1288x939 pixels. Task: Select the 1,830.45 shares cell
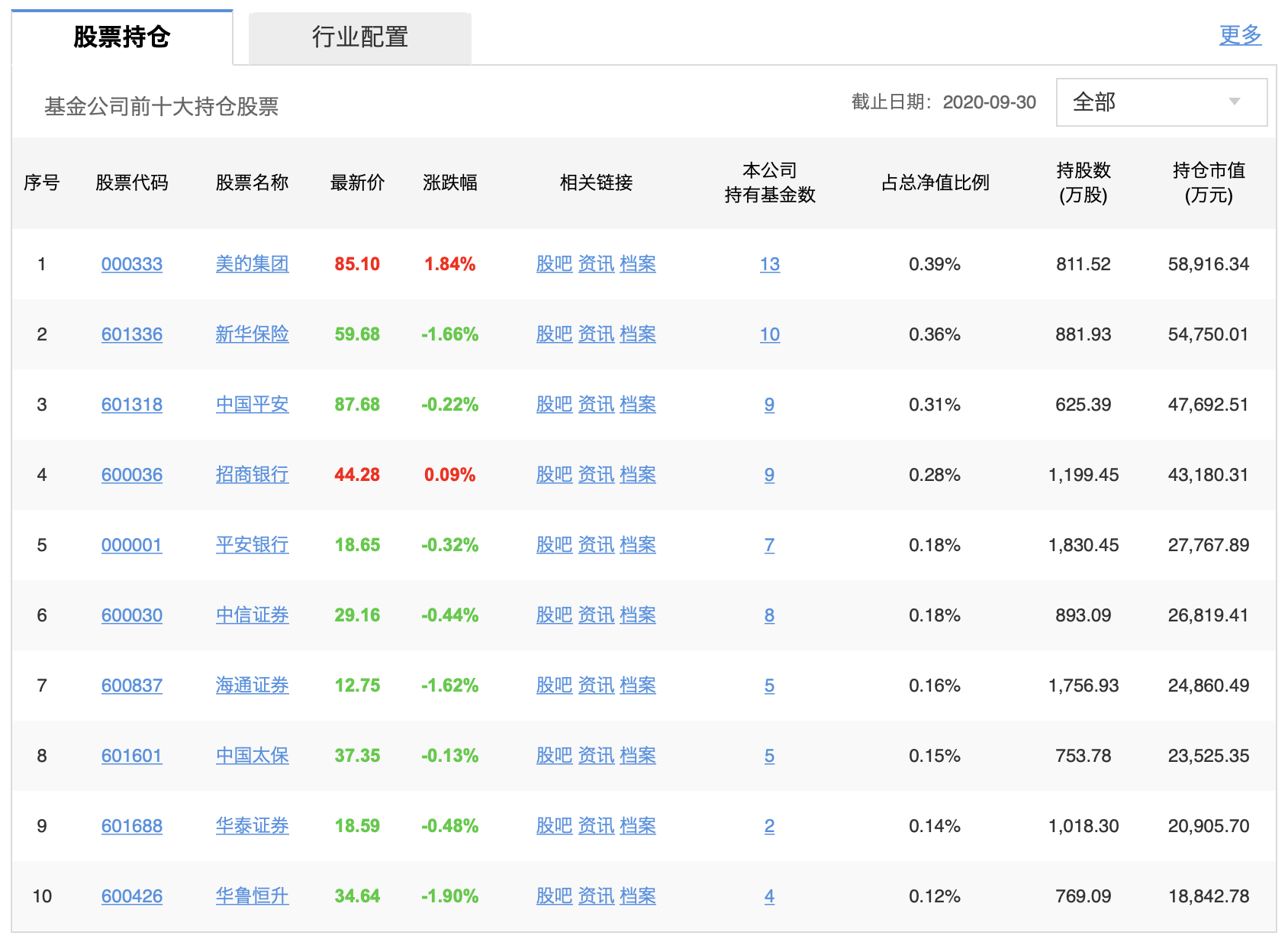coord(1084,545)
